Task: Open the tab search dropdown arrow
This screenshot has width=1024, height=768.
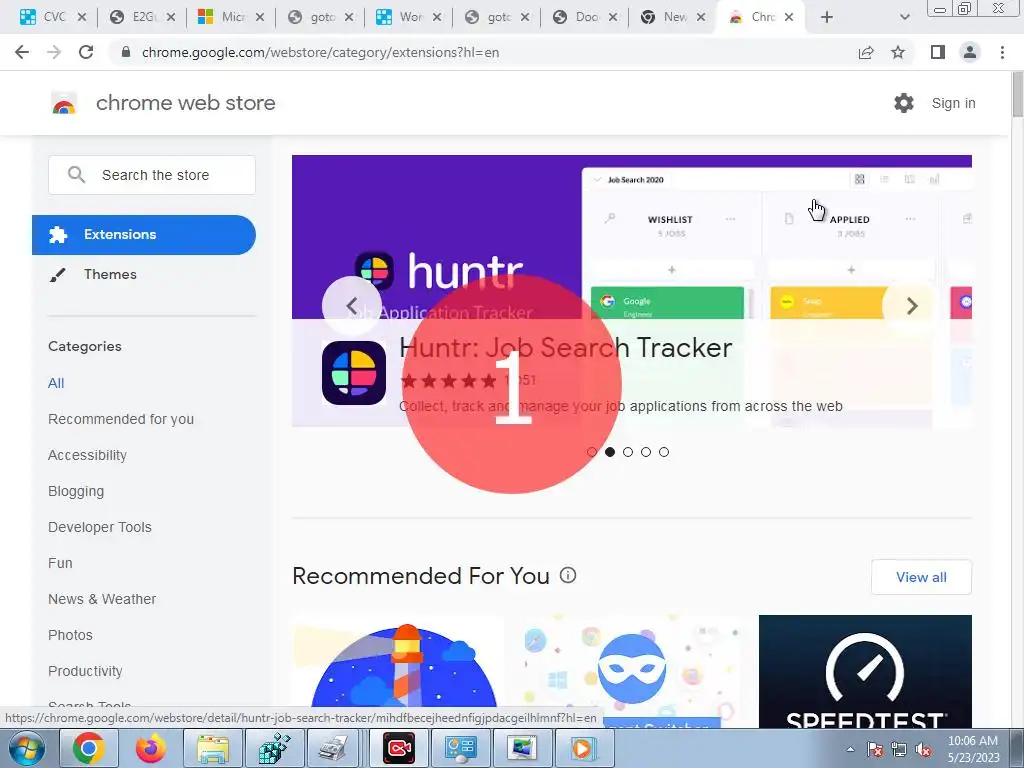Action: pyautogui.click(x=904, y=17)
